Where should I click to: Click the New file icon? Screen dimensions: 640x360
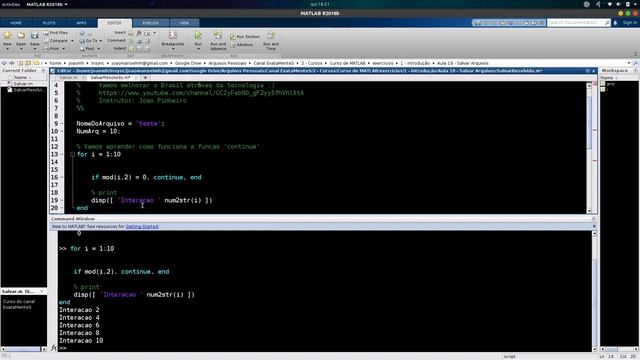pos(7,36)
